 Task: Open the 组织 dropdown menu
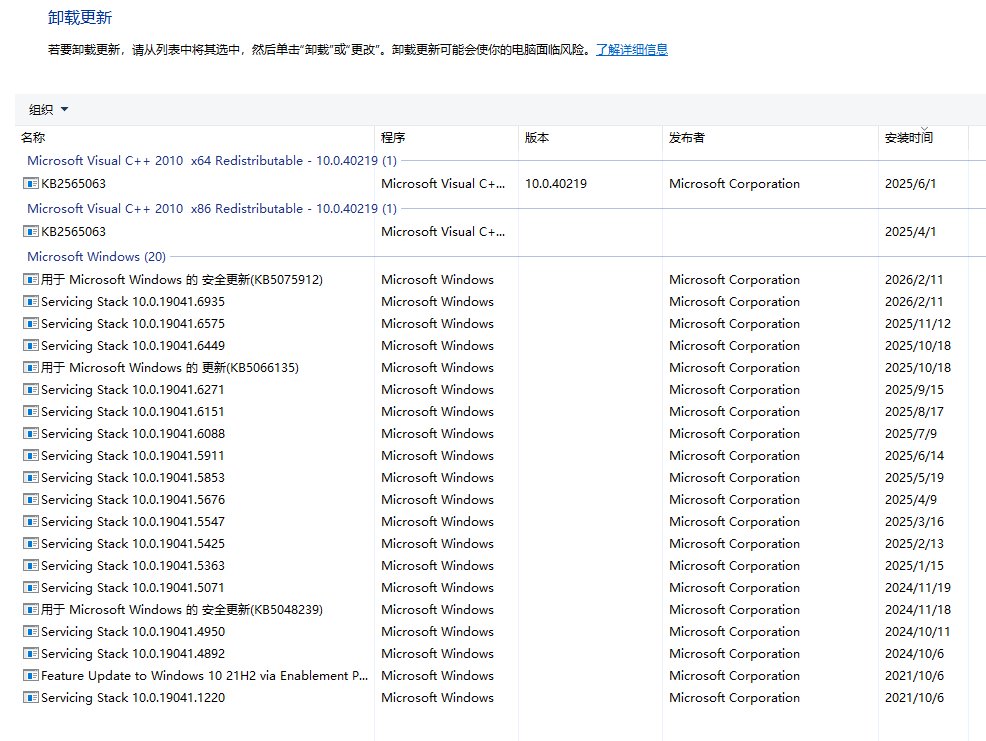tap(49, 110)
